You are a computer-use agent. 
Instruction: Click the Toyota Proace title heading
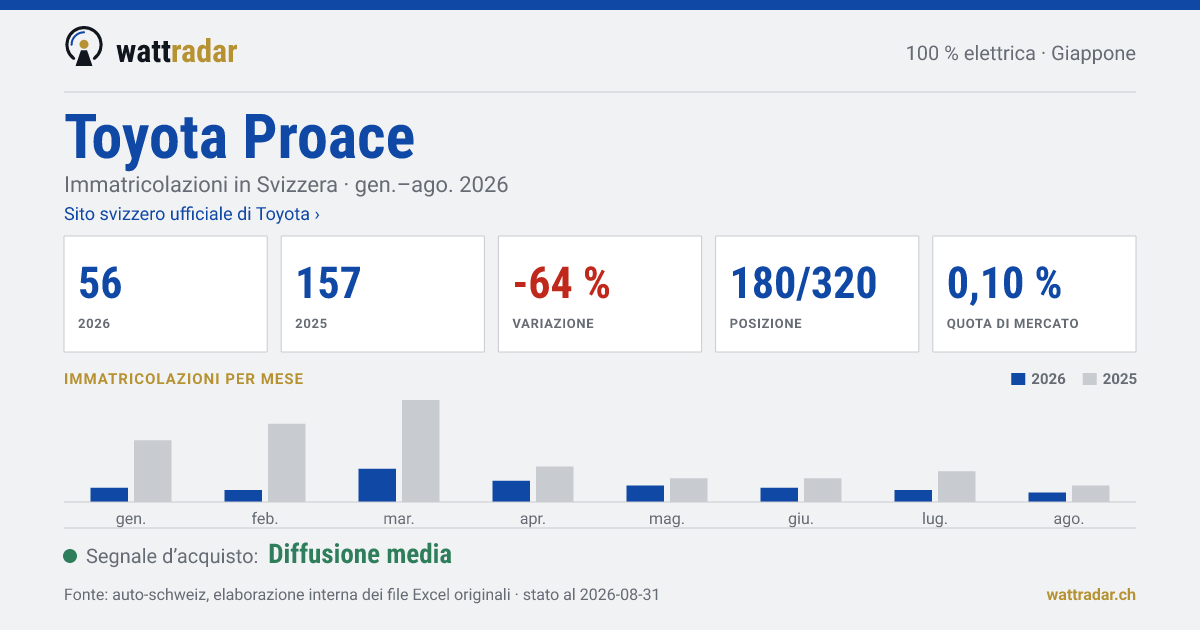click(x=239, y=137)
